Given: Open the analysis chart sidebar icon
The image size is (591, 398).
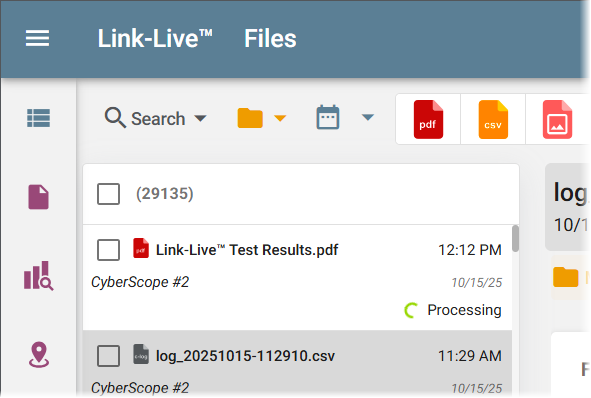Looking at the screenshot, I should click(38, 276).
